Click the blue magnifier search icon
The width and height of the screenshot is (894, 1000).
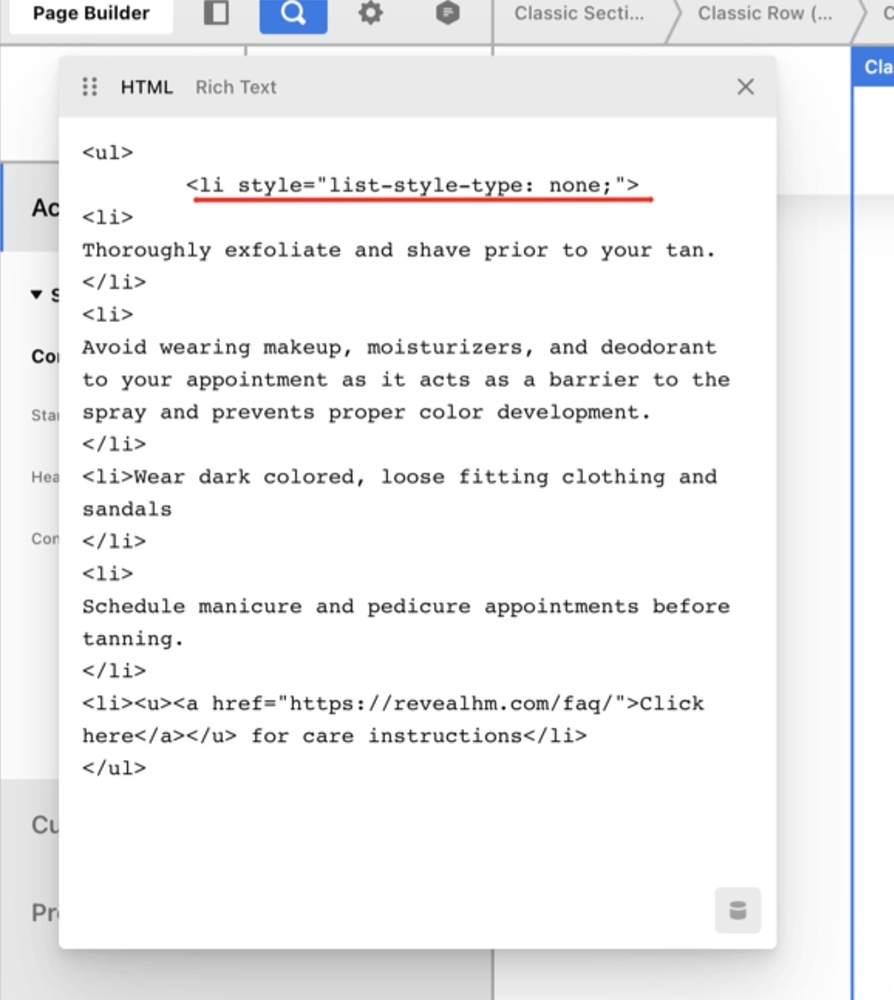(293, 14)
